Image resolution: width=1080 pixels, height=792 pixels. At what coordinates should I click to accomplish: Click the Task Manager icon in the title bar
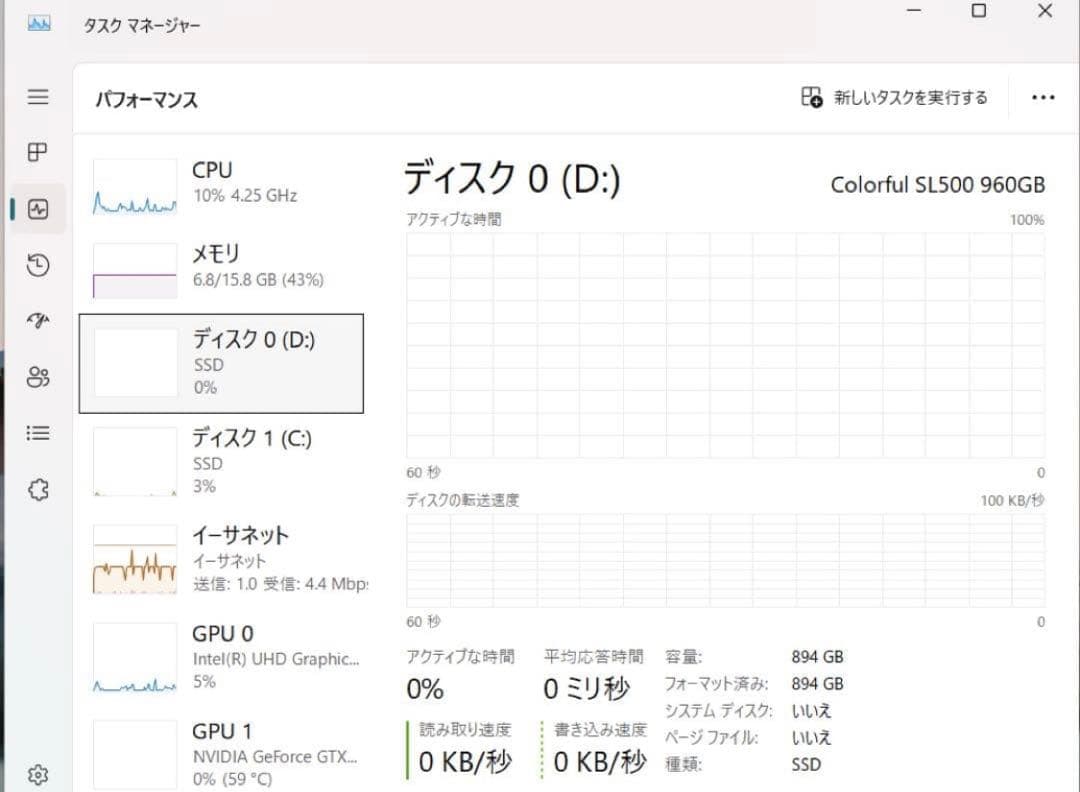(38, 21)
